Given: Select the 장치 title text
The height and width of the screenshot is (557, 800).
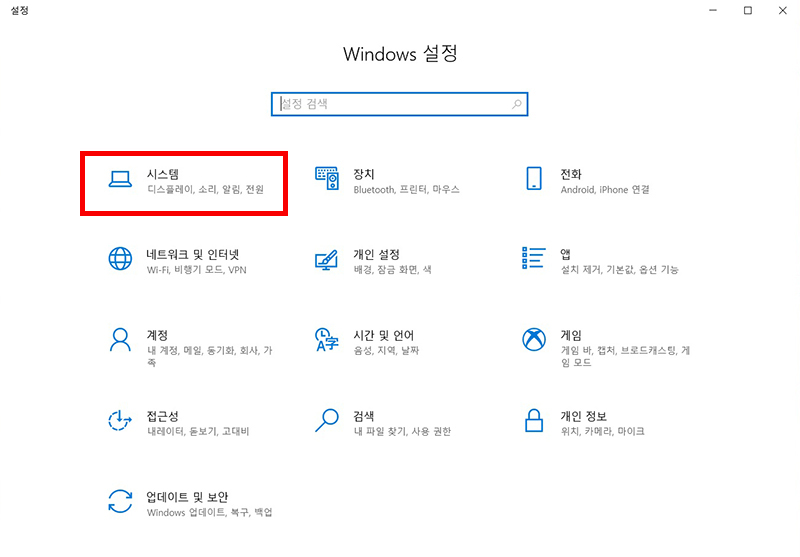Looking at the screenshot, I should 364,174.
